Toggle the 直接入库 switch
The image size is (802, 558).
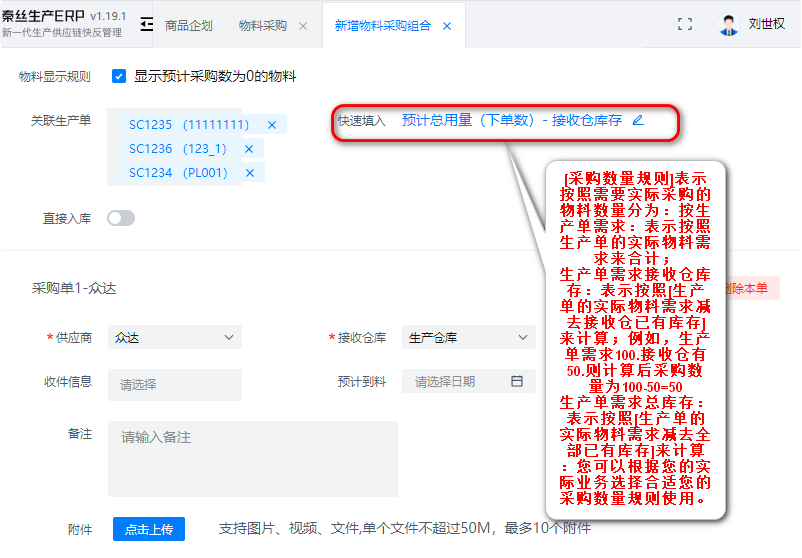click(x=121, y=218)
